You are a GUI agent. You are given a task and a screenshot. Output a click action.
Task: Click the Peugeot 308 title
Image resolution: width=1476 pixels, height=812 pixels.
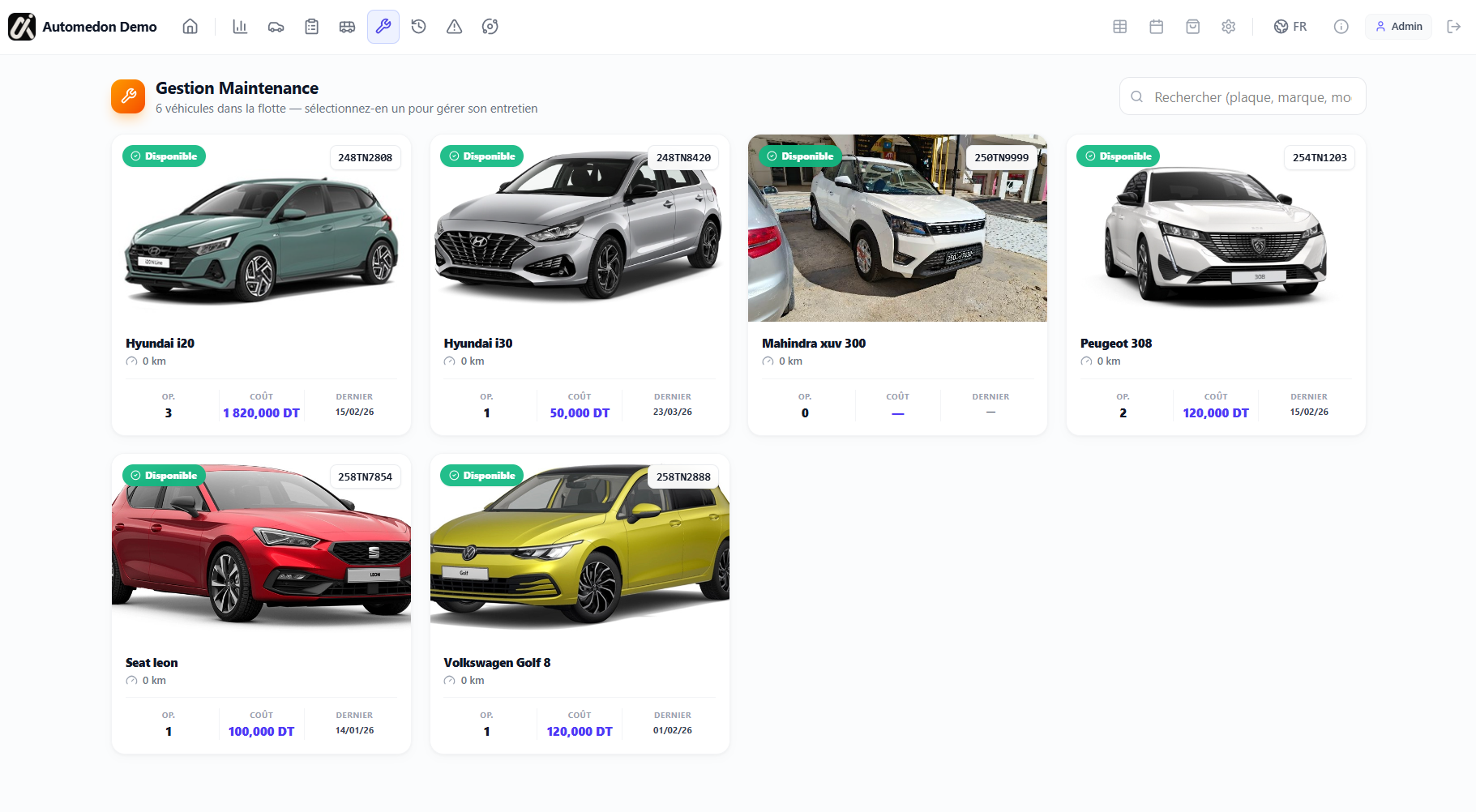[x=1116, y=344]
